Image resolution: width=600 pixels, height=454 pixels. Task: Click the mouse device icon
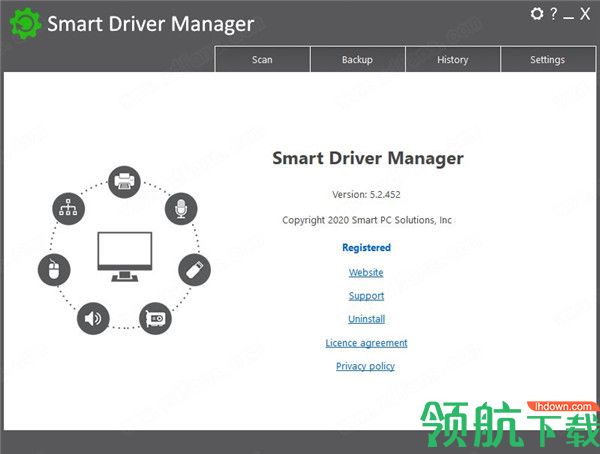54,269
